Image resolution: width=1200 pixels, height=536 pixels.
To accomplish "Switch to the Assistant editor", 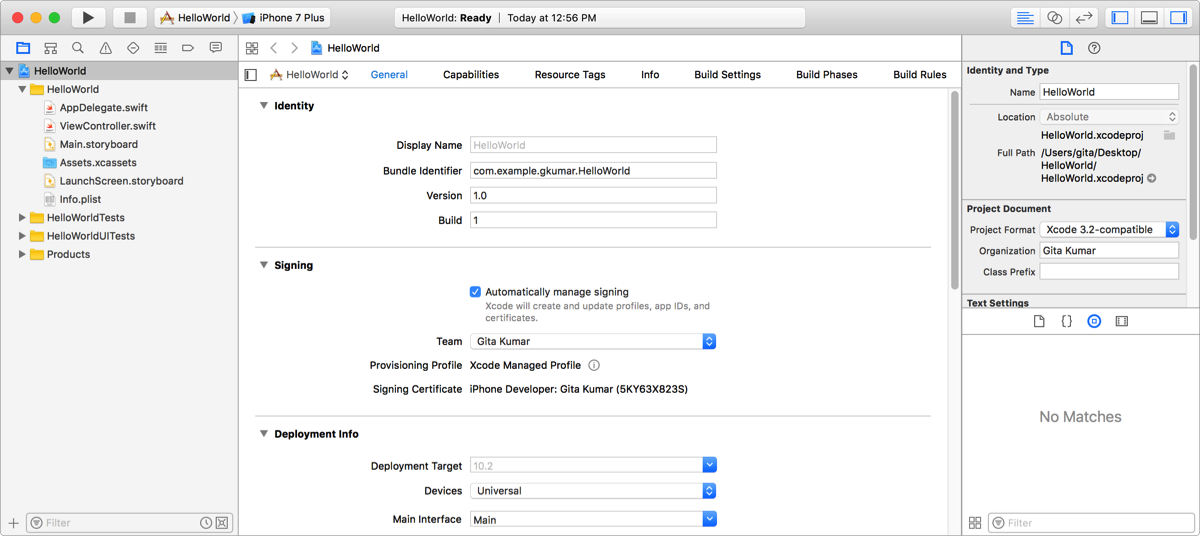I will [x=1054, y=18].
